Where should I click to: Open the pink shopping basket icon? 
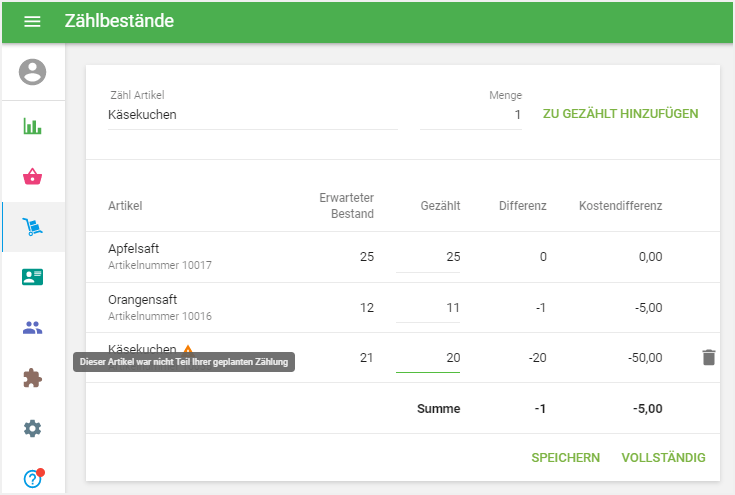(x=33, y=177)
